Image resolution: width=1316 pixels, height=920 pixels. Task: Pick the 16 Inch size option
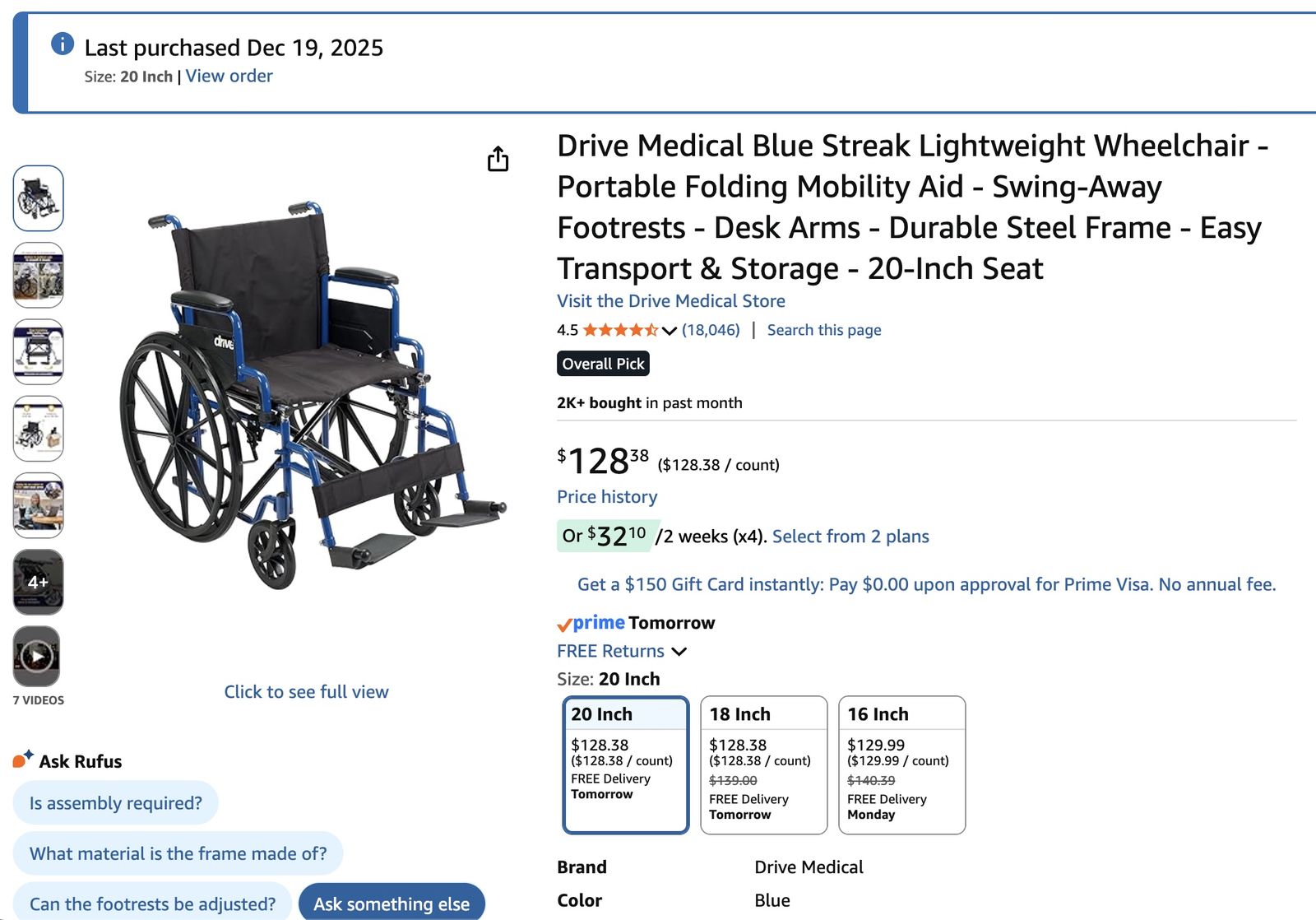click(x=901, y=764)
